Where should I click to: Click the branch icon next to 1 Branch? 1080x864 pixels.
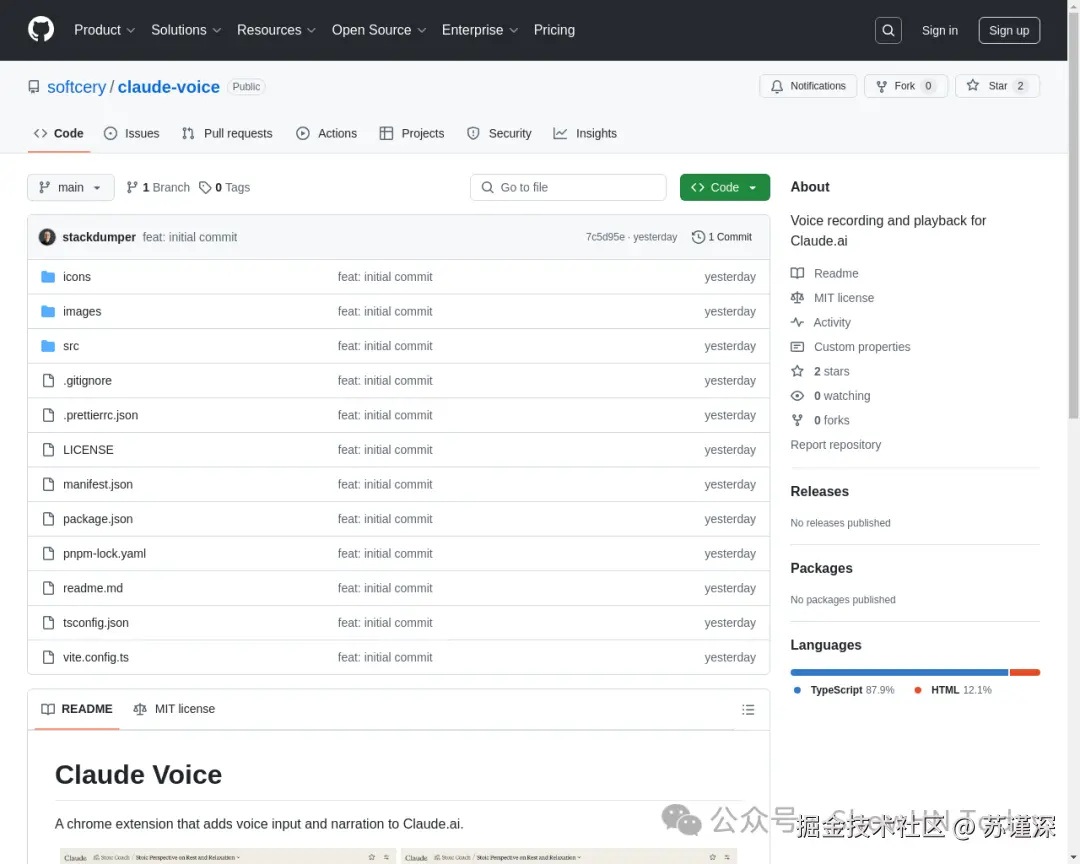(x=132, y=187)
